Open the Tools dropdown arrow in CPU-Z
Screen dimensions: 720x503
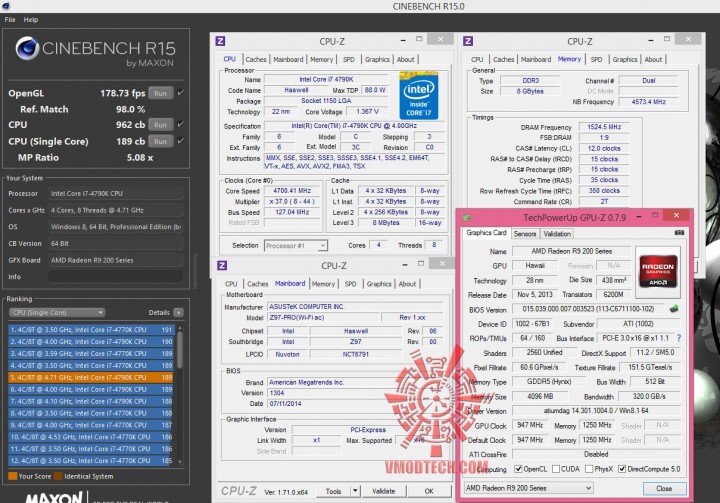tap(354, 491)
